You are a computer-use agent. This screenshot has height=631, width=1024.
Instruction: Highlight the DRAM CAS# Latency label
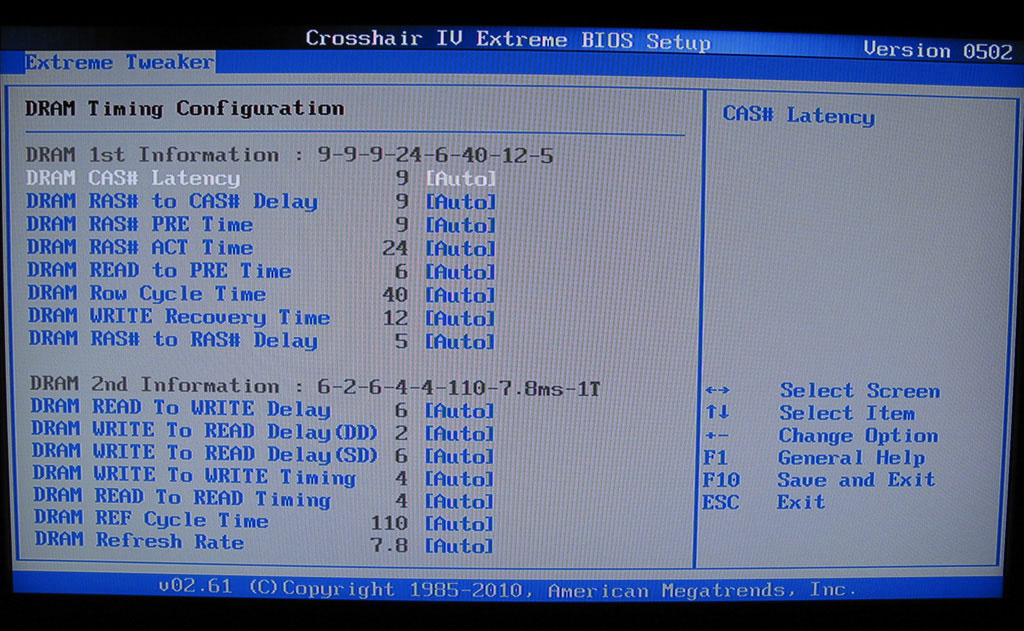point(133,178)
